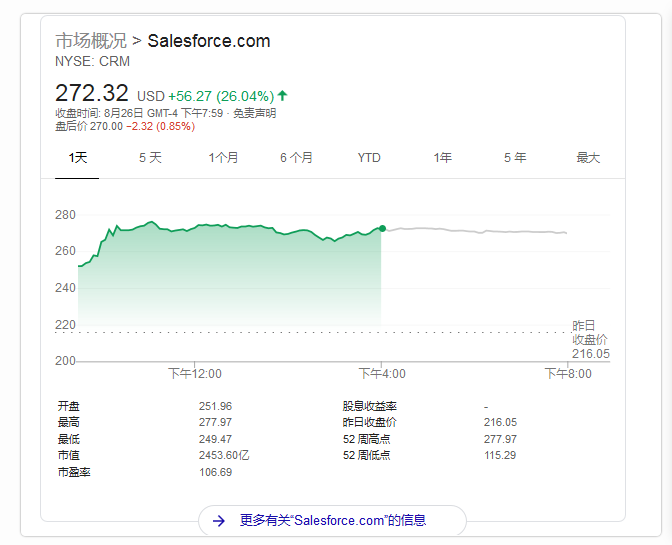The height and width of the screenshot is (545, 672).
Task: Click the green up arrow icon
Action: [283, 96]
